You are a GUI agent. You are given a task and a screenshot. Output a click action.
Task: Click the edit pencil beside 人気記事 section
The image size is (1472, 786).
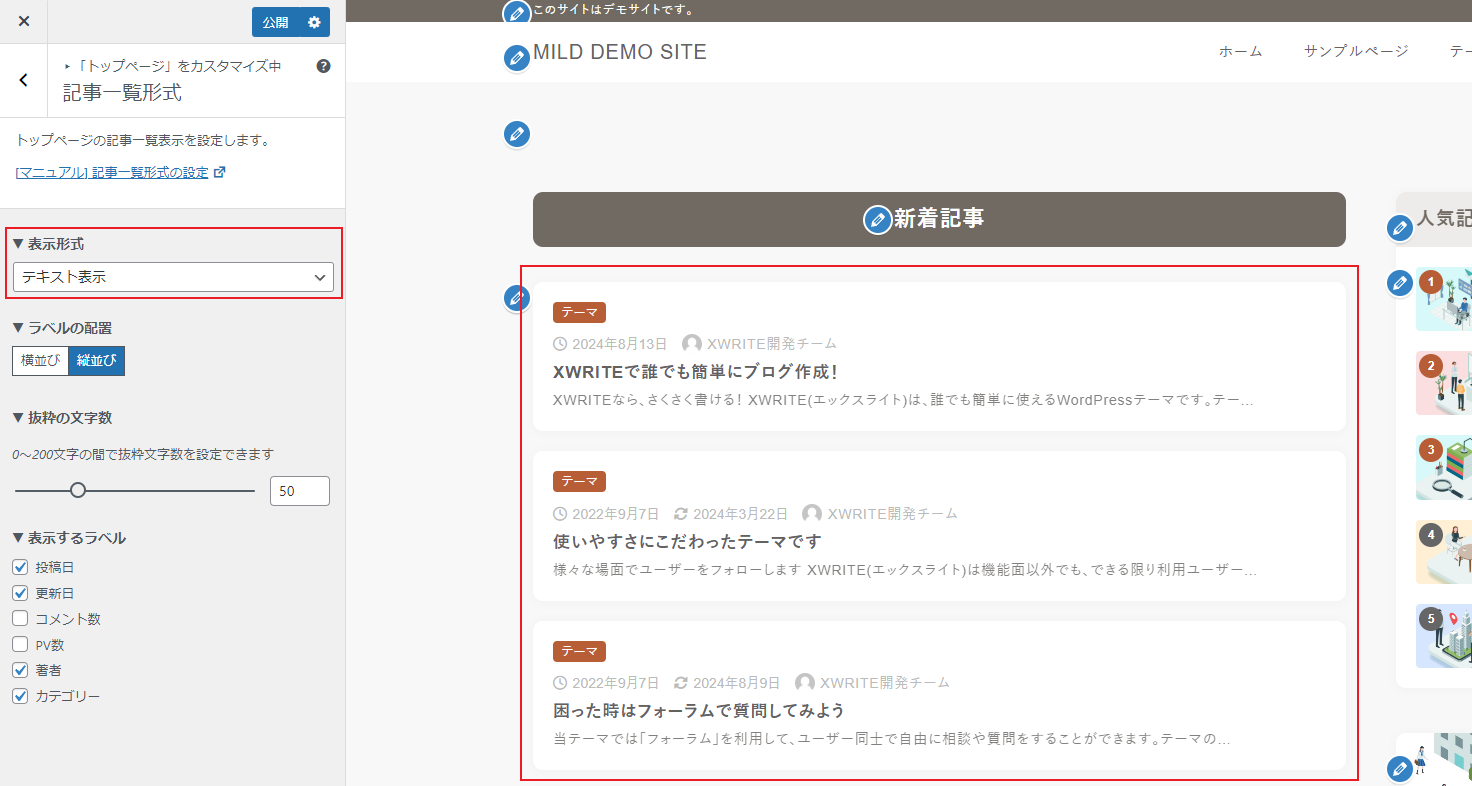(x=1399, y=227)
